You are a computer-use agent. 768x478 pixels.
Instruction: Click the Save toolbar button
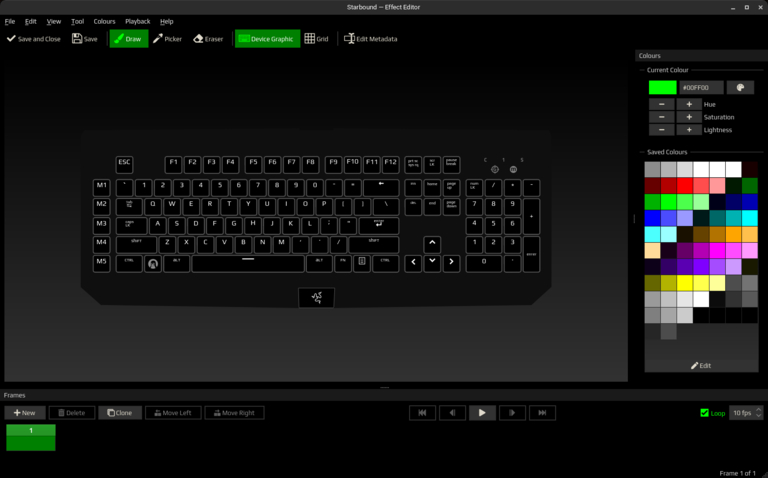pyautogui.click(x=85, y=39)
